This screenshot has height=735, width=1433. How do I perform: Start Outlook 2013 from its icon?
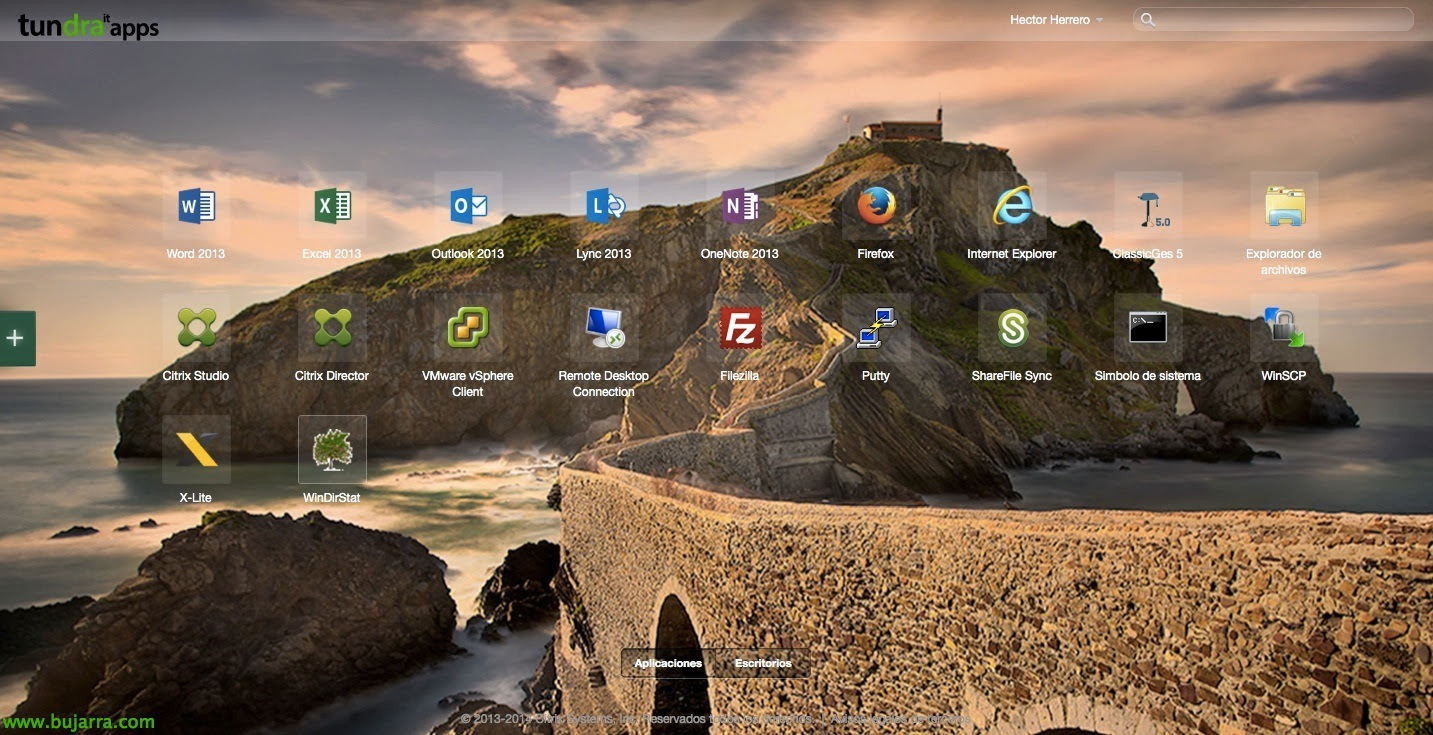click(468, 206)
